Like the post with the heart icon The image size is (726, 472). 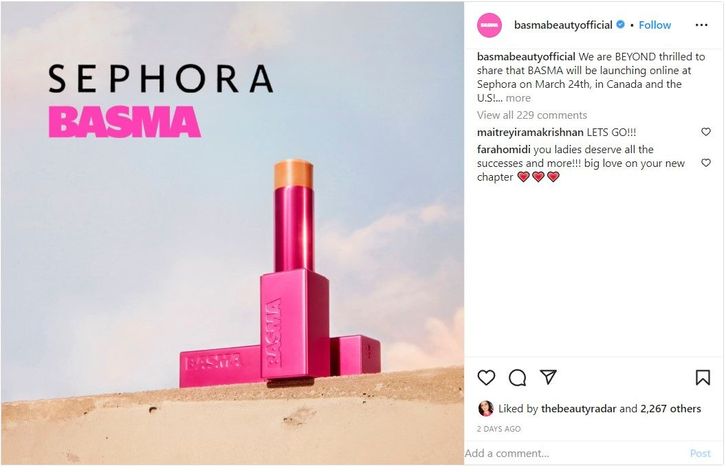486,378
